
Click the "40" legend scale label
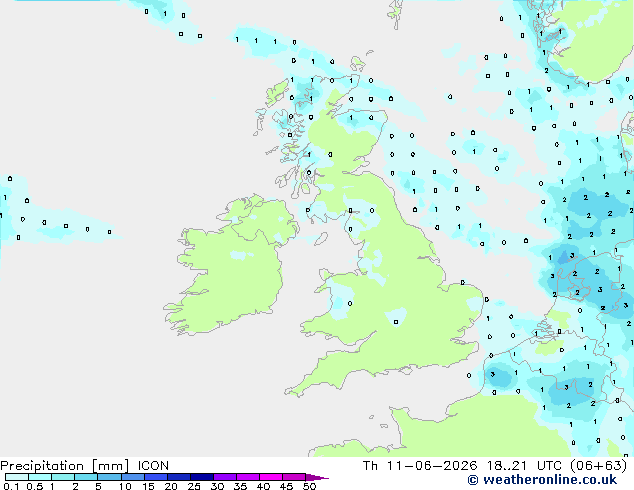[263, 486]
